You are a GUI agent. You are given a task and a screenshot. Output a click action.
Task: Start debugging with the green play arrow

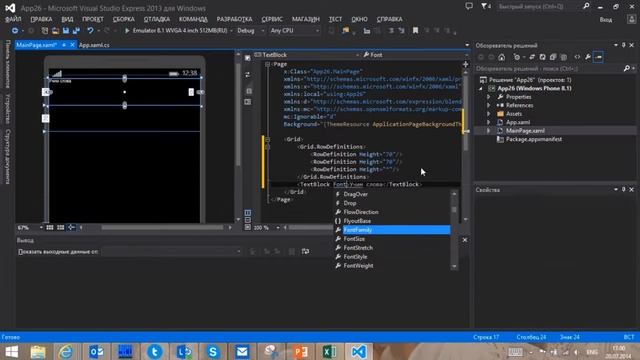127,31
